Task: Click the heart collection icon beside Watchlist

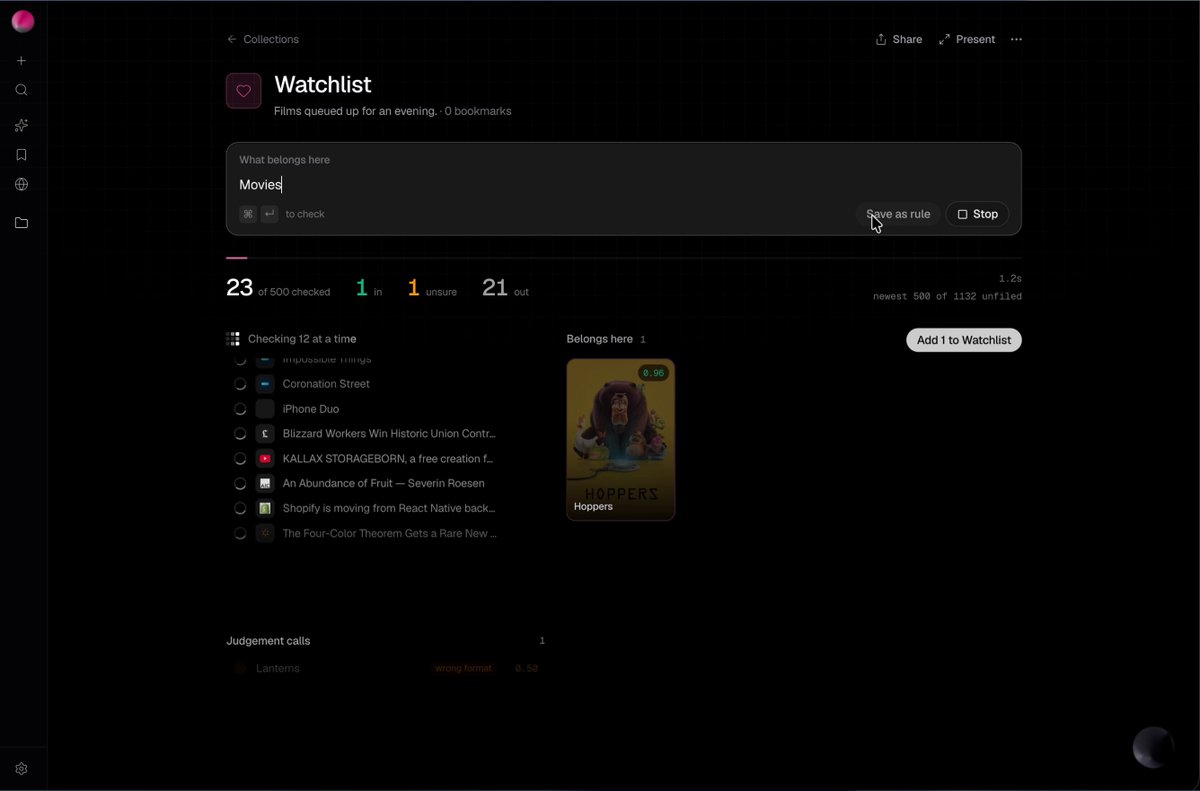Action: (x=244, y=91)
